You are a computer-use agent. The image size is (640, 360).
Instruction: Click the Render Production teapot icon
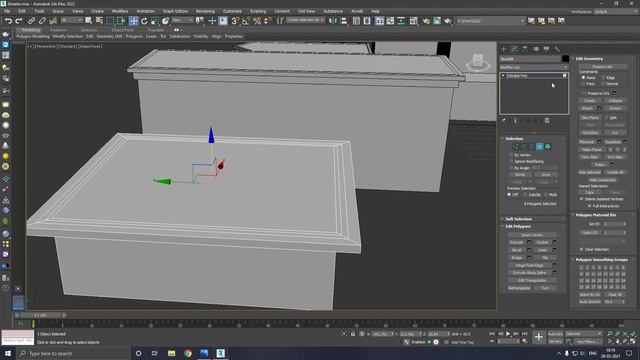[x=448, y=21]
